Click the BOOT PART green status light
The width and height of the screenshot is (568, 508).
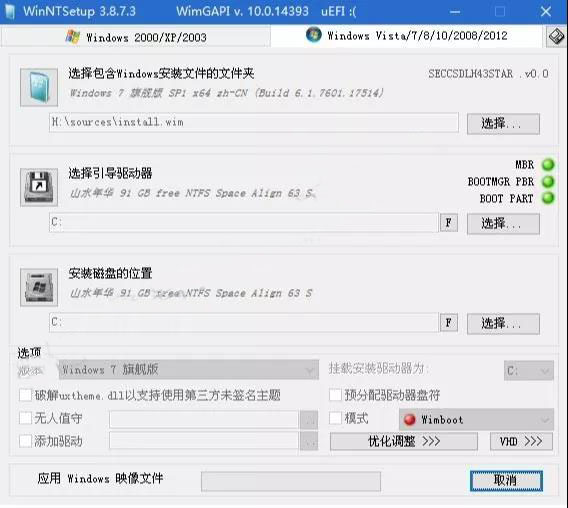click(548, 198)
